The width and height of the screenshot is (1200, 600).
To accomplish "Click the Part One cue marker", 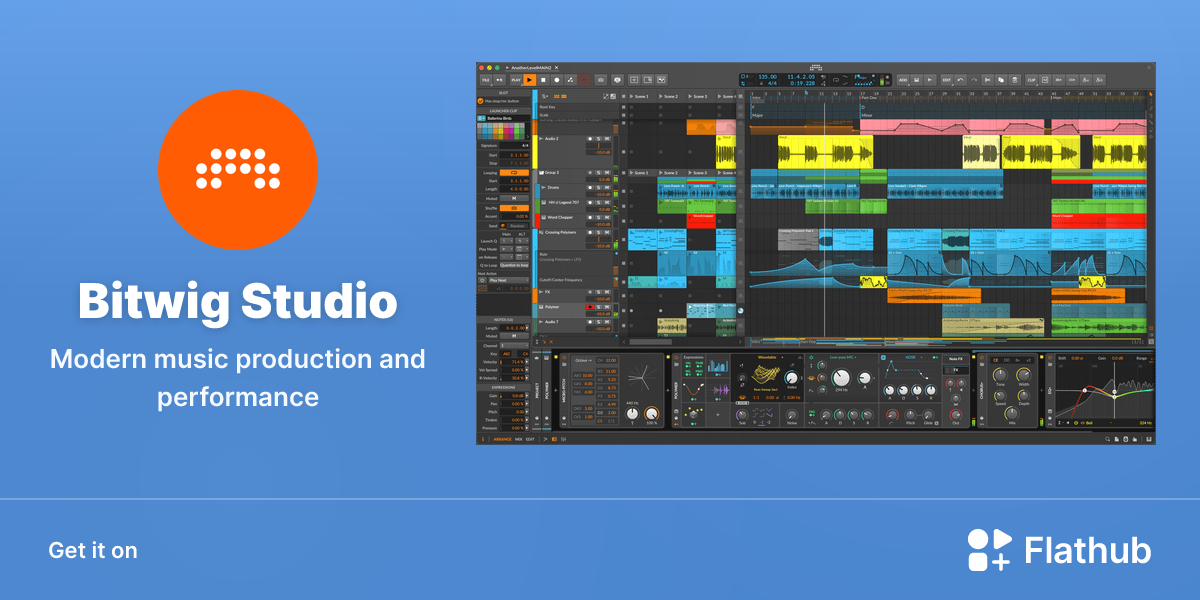I will pos(868,97).
